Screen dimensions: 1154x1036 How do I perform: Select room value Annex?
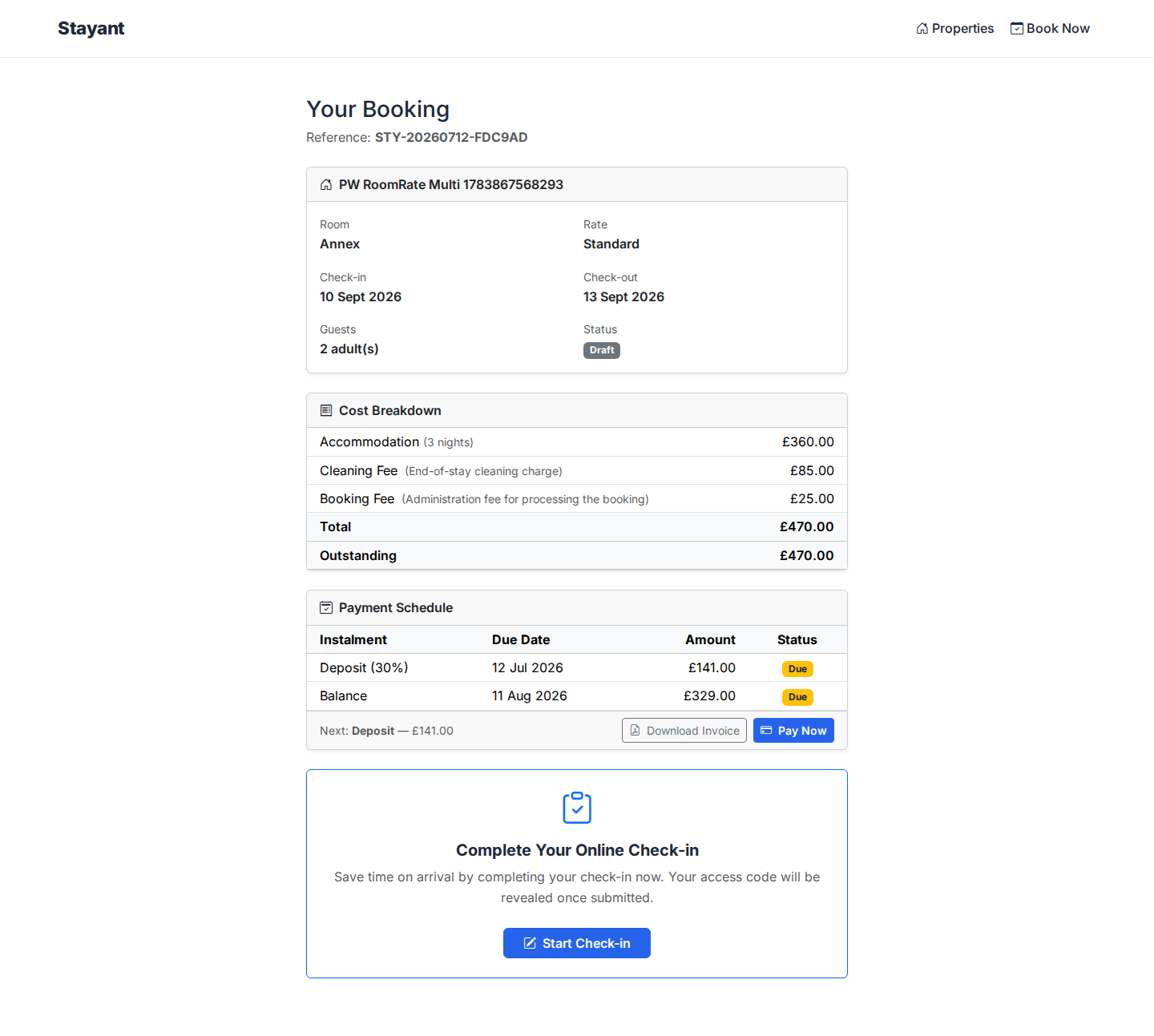tap(340, 244)
